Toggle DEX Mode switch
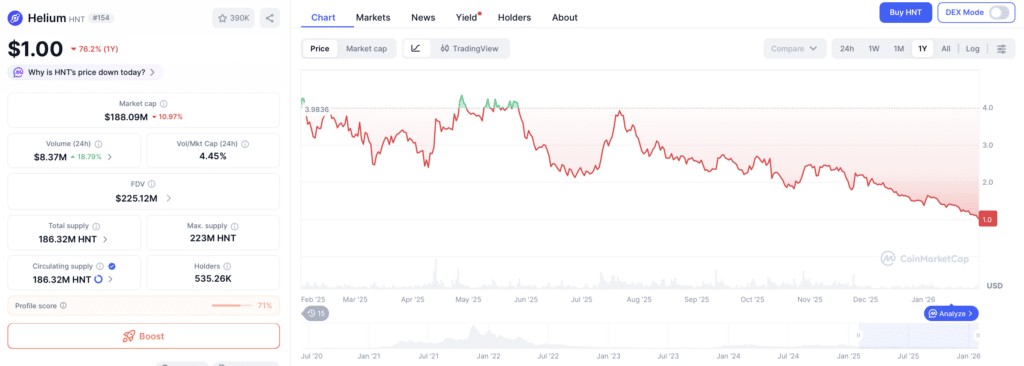This screenshot has width=1024, height=366. [999, 12]
